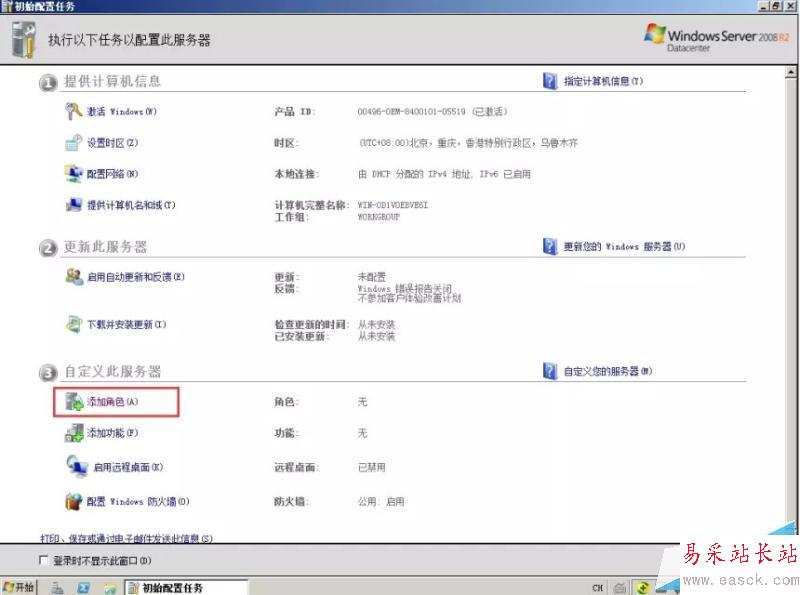Screen dimensions: 800x595
Task: Click help icon beside 指定计算机信息
Action: coord(550,81)
